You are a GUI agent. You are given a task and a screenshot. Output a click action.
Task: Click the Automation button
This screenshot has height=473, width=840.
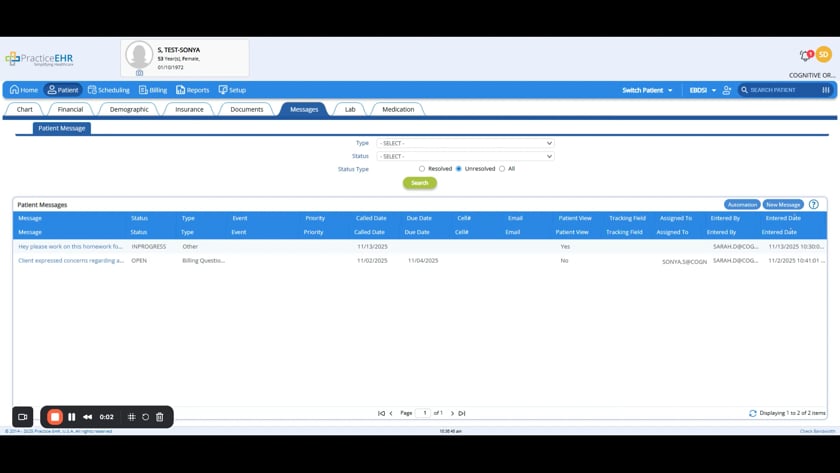(742, 205)
